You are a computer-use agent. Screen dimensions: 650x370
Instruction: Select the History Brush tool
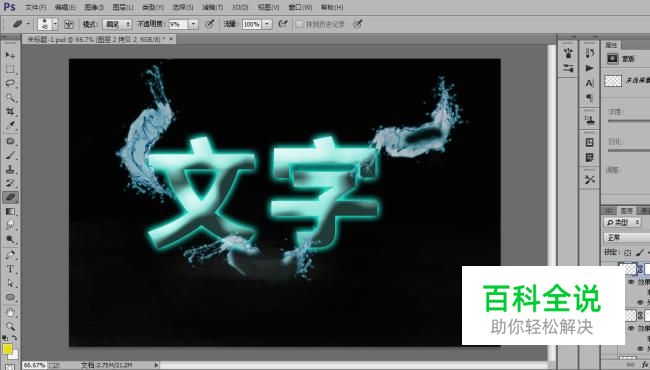[10, 183]
